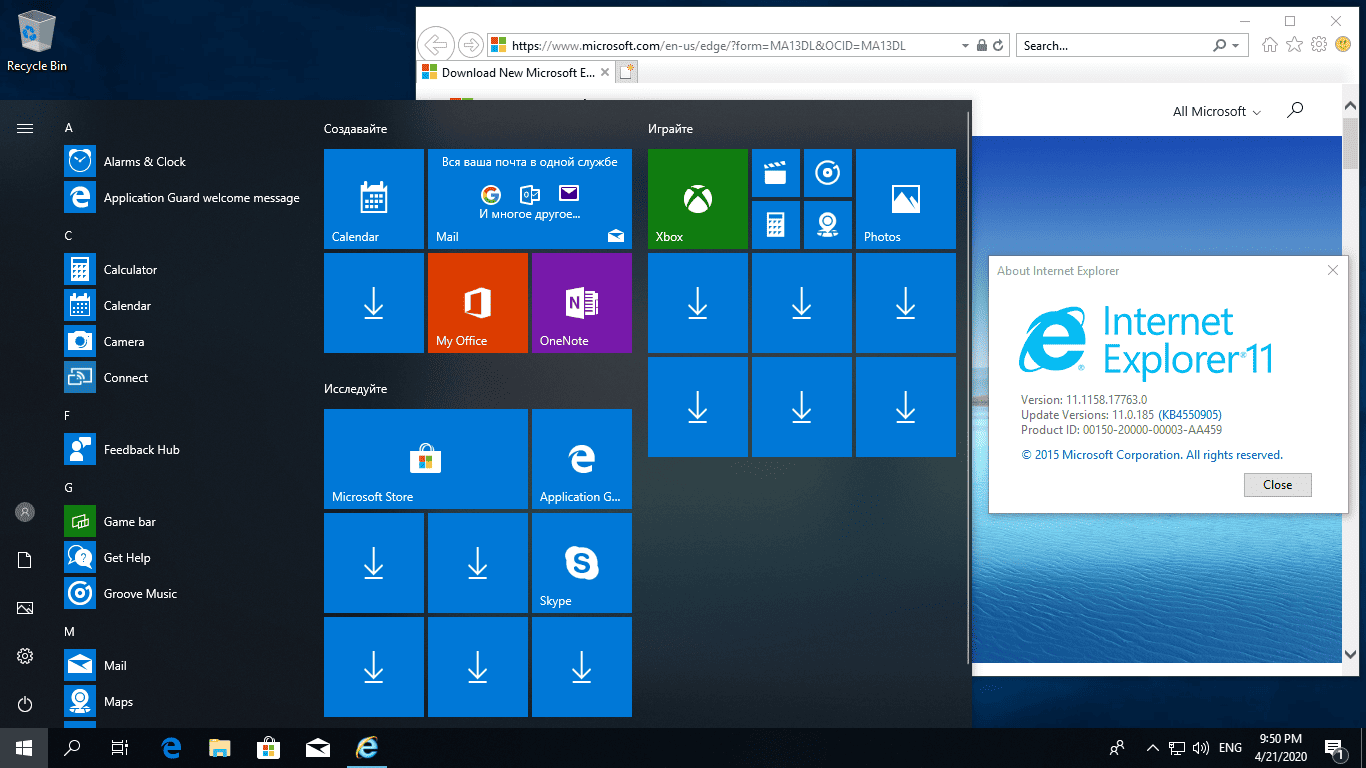Viewport: 1366px width, 768px height.
Task: Open the Photos tile
Action: pos(906,199)
